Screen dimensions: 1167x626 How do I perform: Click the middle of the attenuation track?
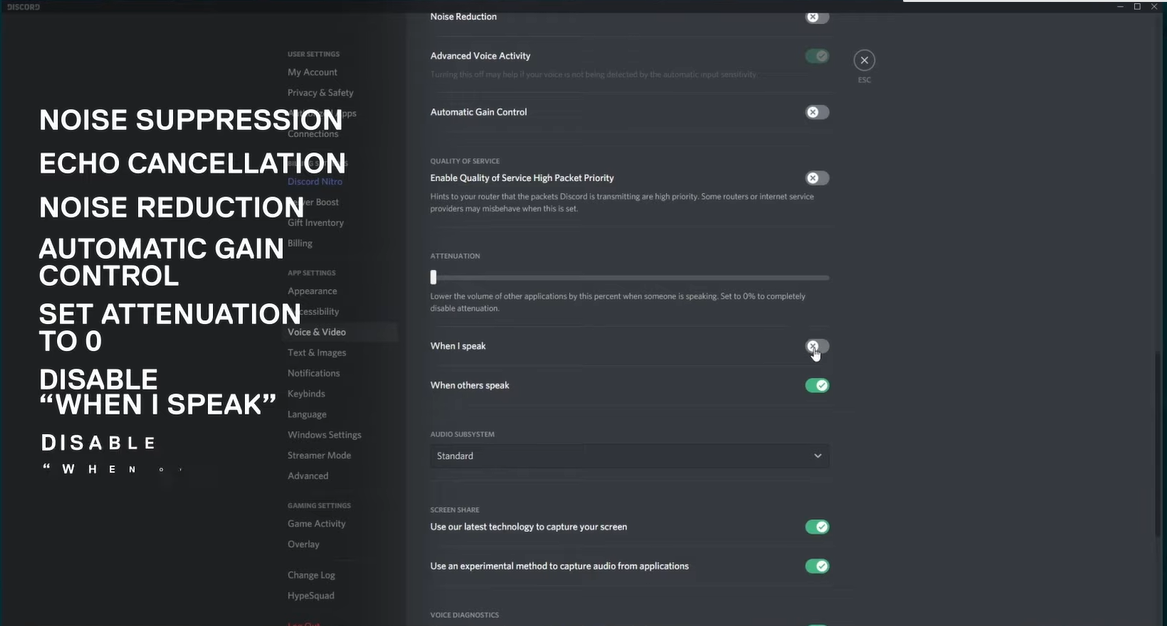[x=630, y=278]
